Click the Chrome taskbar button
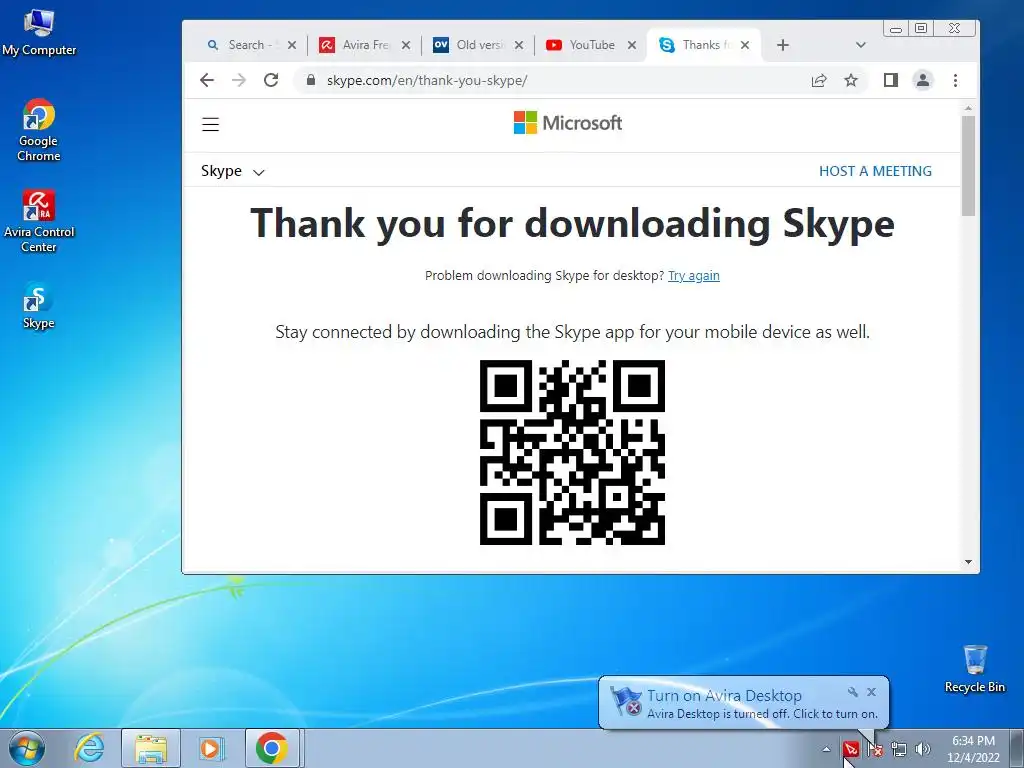This screenshot has height=768, width=1024. tap(272, 748)
